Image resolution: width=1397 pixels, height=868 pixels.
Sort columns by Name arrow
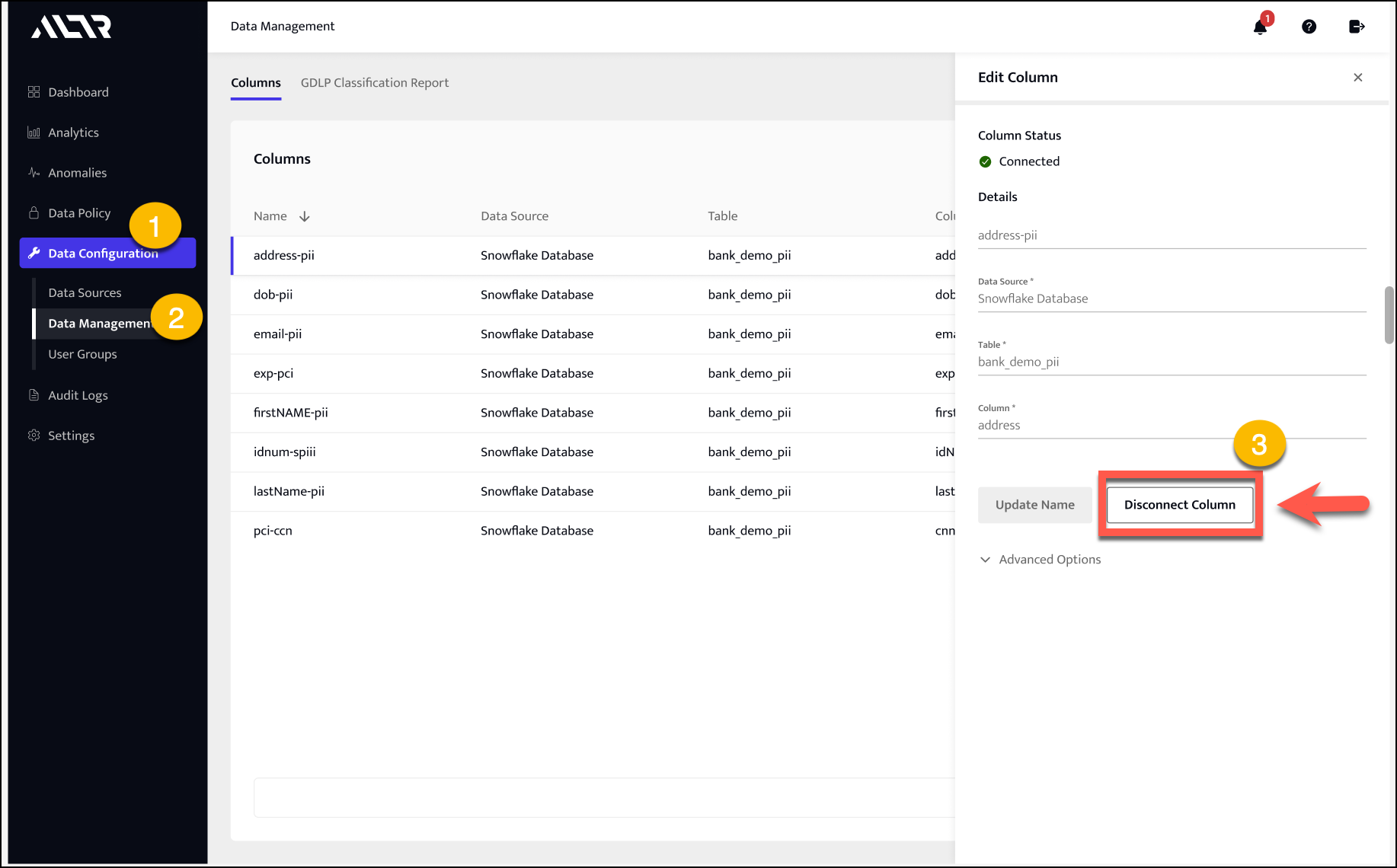click(x=305, y=217)
